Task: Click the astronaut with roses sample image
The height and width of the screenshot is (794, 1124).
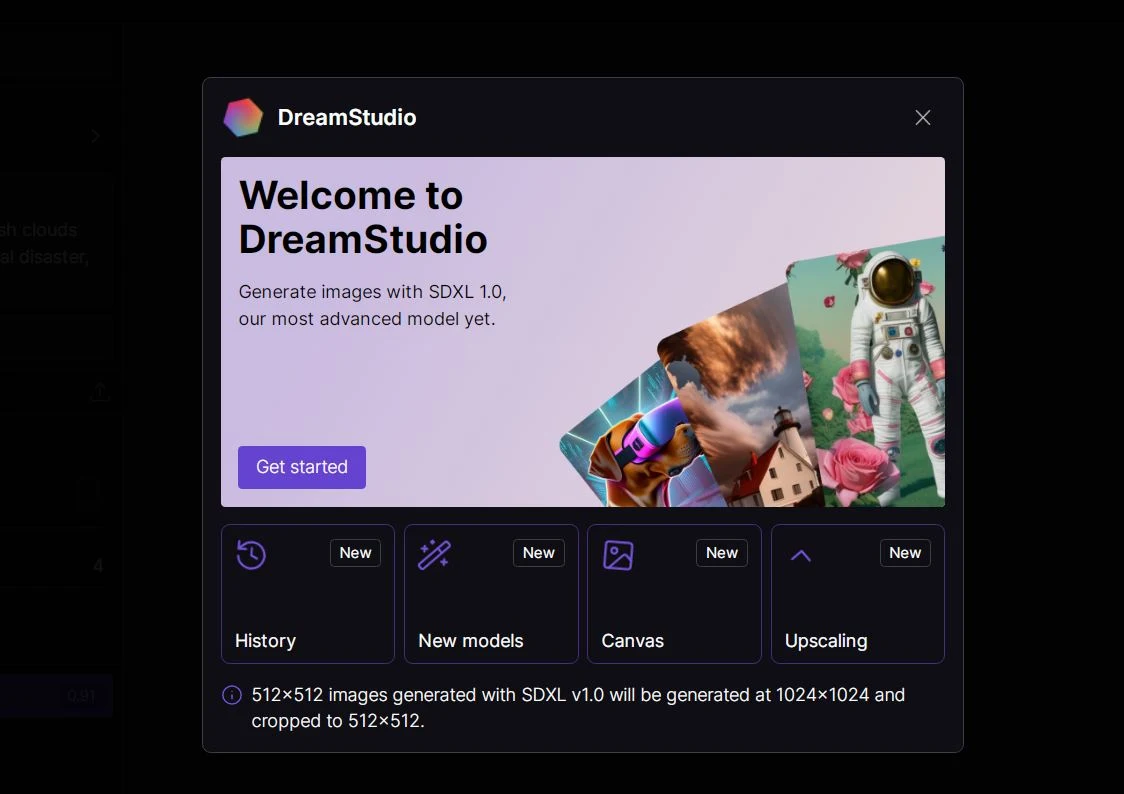Action: 875,373
